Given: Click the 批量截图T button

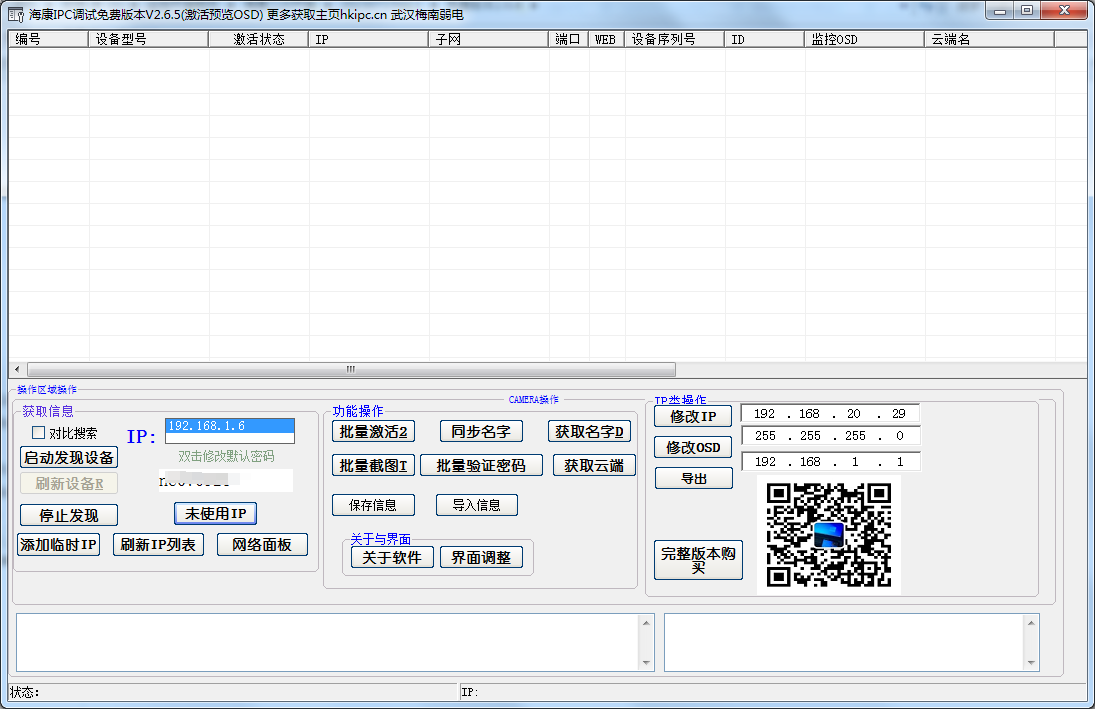Looking at the screenshot, I should [374, 465].
